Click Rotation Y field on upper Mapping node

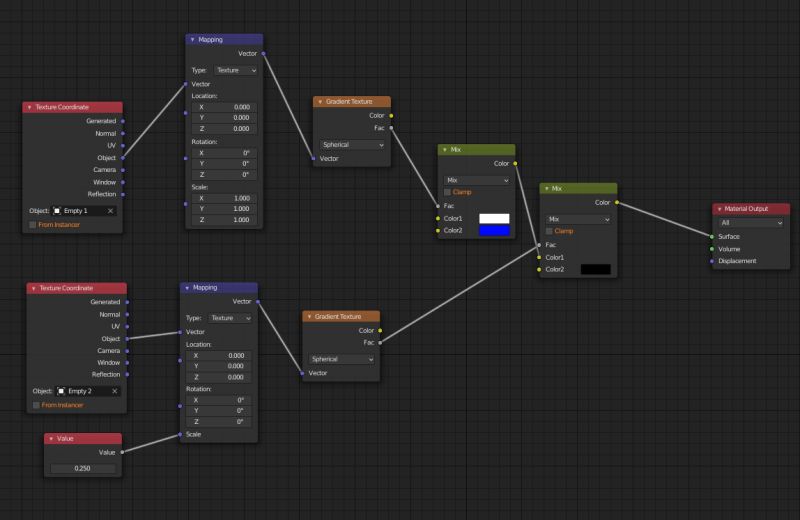point(224,164)
